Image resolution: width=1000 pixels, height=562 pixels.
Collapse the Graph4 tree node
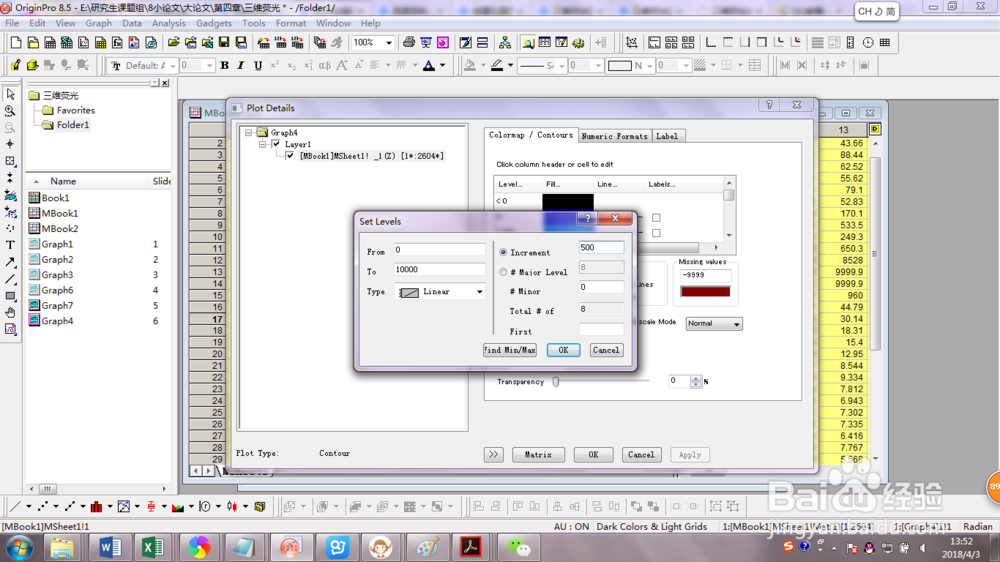249,133
